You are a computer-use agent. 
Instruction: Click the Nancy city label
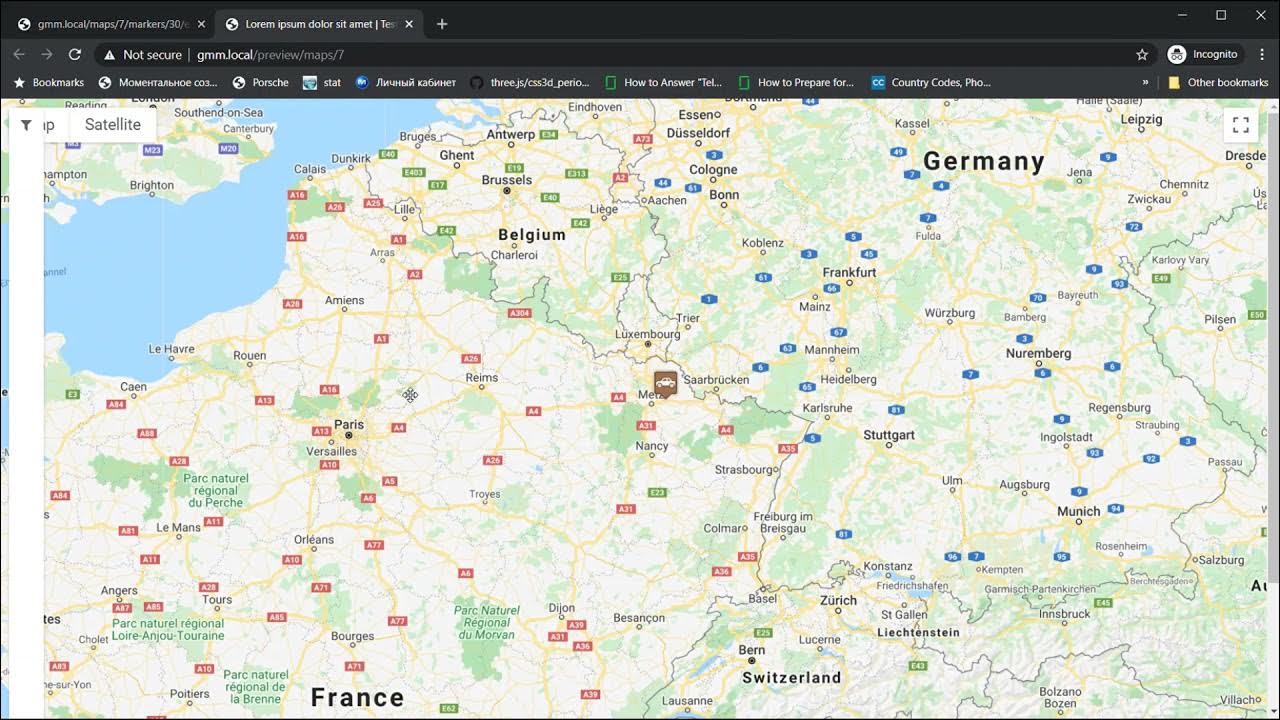coord(652,445)
